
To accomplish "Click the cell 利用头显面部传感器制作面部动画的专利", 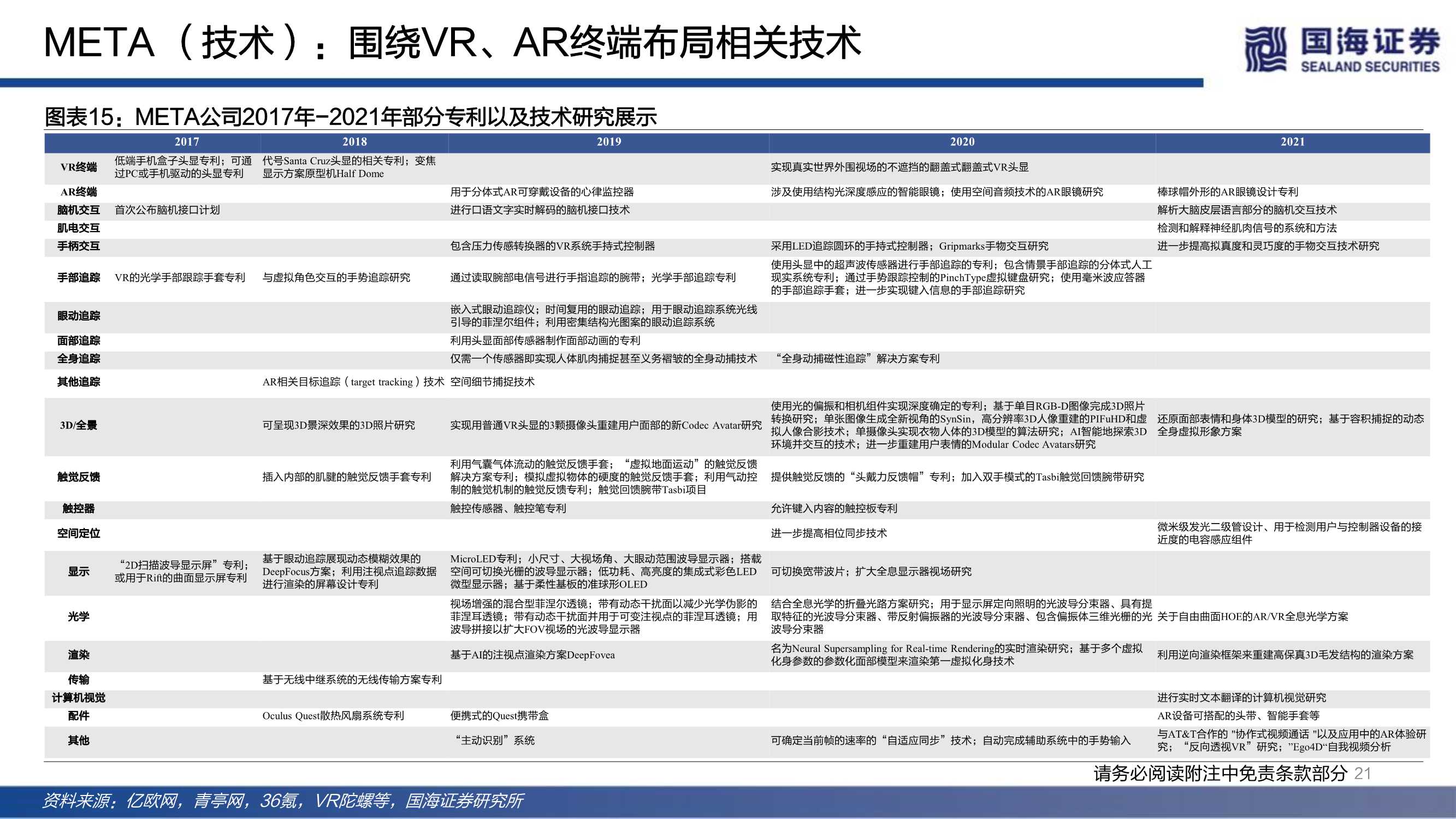I will coord(546,341).
